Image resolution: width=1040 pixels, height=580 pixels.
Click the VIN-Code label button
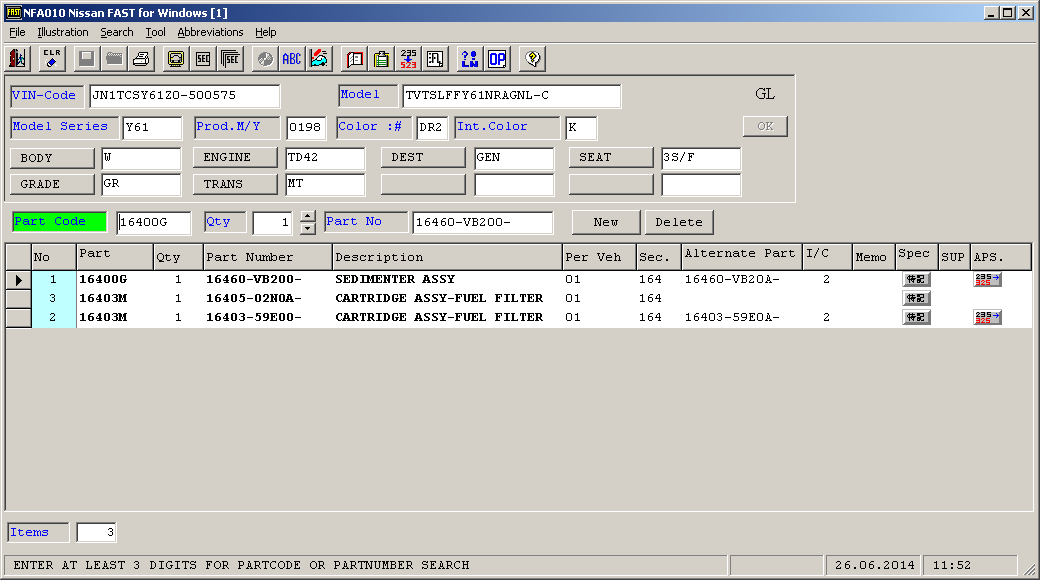[x=47, y=96]
